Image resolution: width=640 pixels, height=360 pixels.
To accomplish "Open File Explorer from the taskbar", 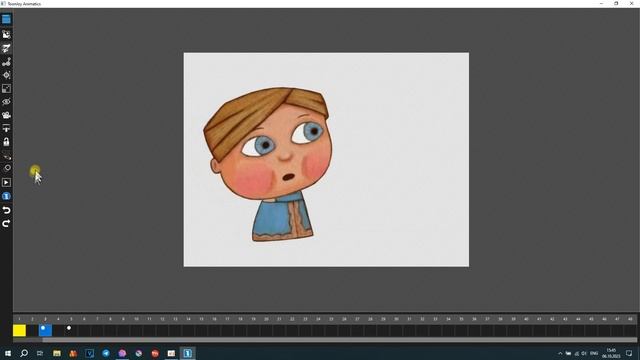I will (x=57, y=353).
